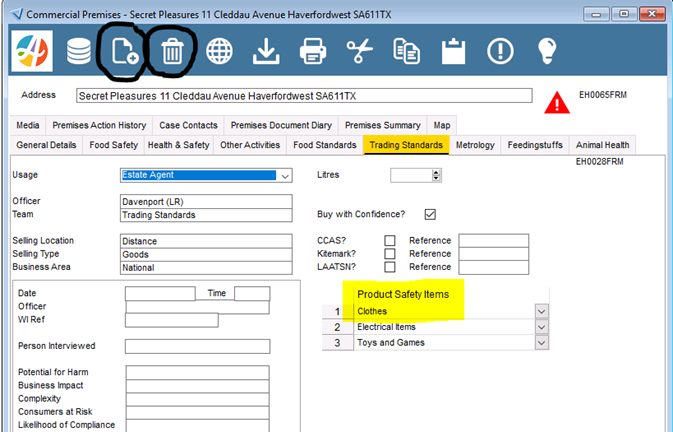Click the Business Impact field
Screen dimensions: 673x432
197,386
